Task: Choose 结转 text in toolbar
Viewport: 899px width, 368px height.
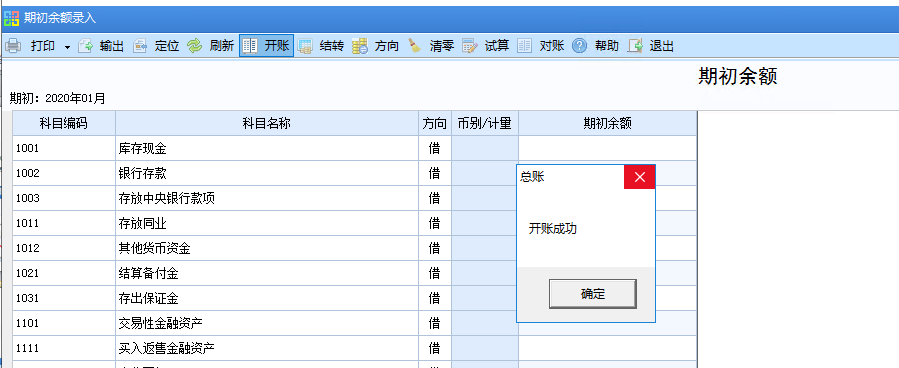Action: click(331, 46)
